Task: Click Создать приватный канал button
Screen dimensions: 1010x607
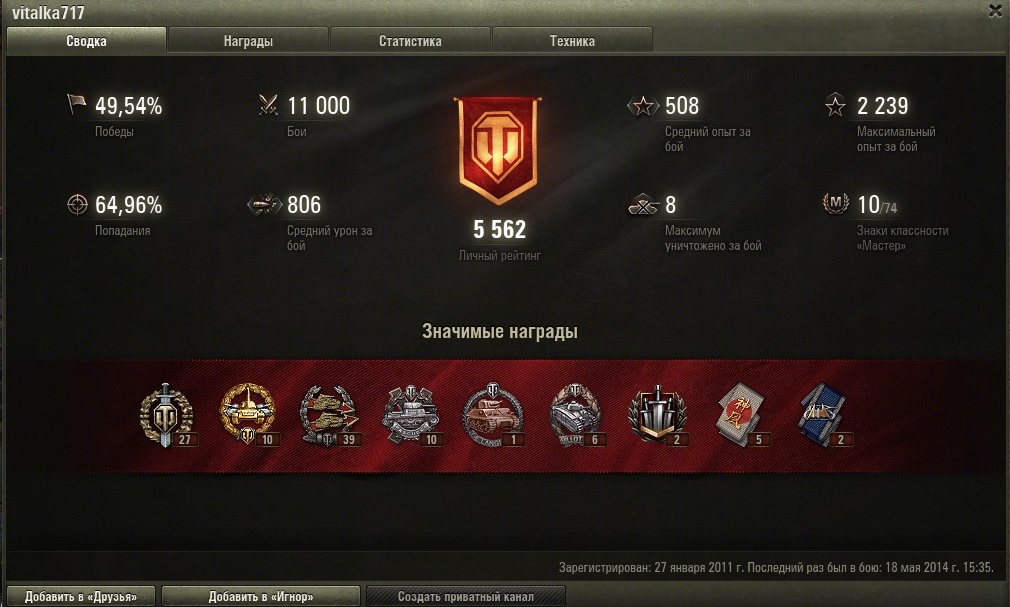Action: (466, 597)
